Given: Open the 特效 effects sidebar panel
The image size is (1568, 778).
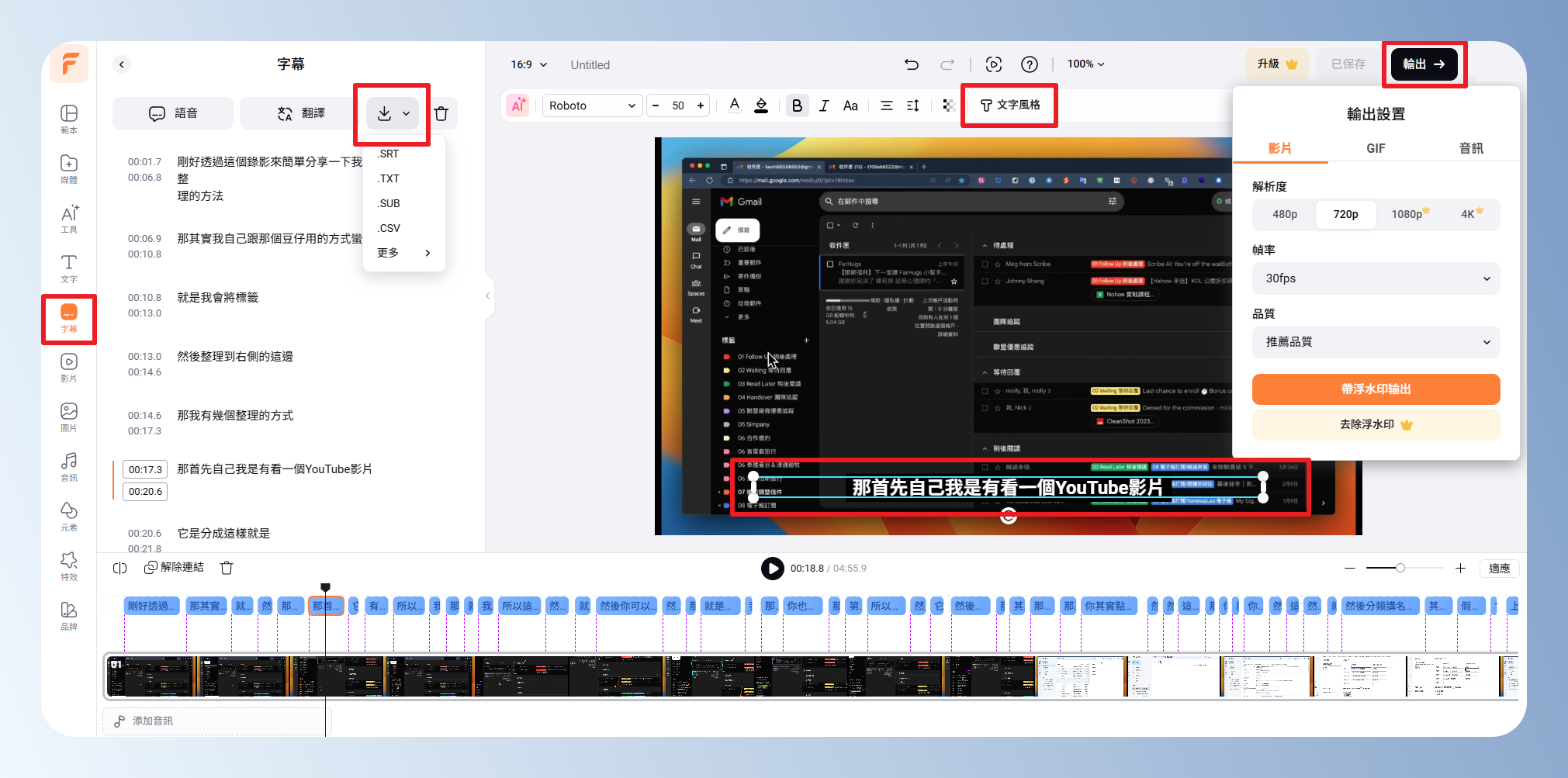Looking at the screenshot, I should pos(68,566).
